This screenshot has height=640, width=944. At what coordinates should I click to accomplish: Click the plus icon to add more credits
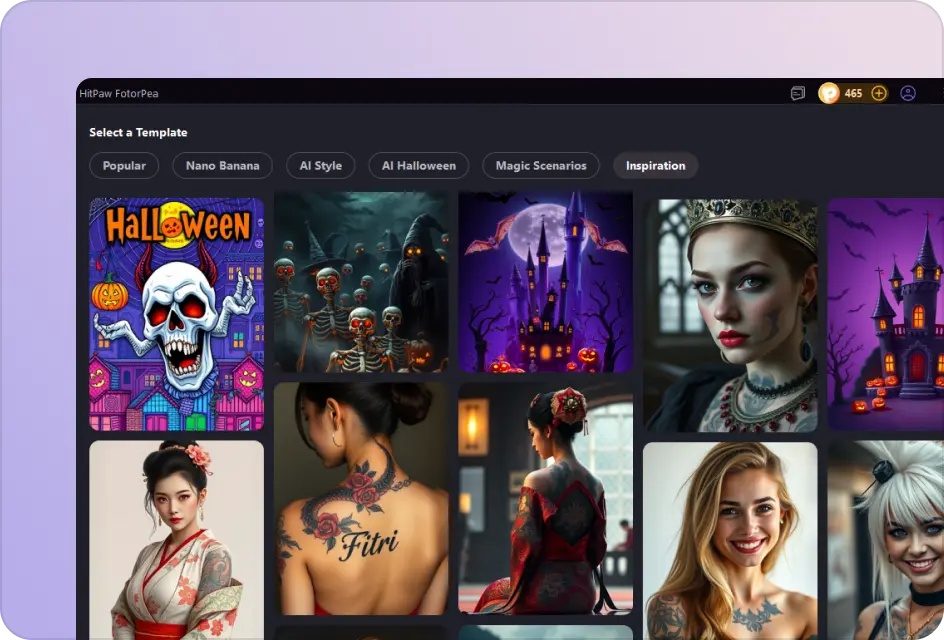point(878,93)
